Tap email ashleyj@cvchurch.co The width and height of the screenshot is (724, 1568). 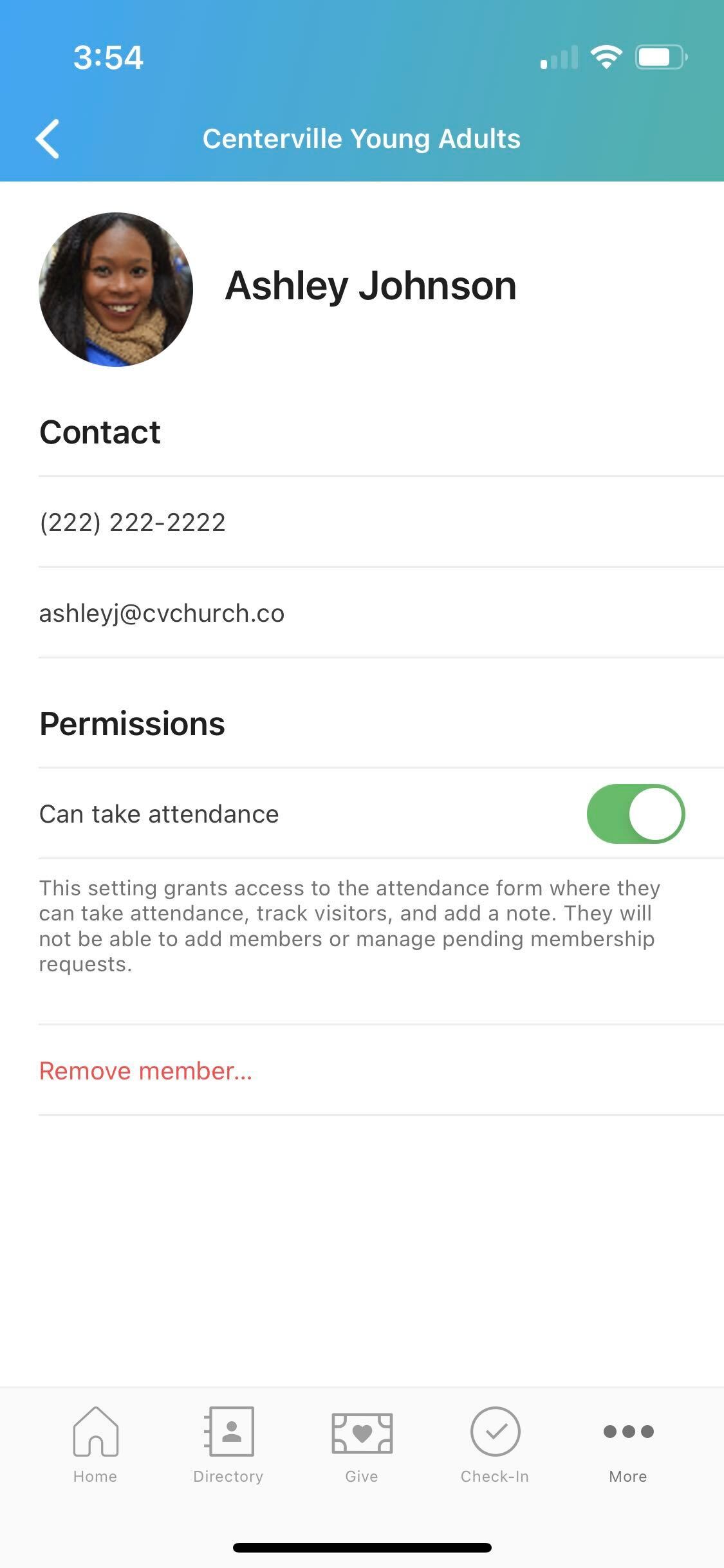tap(162, 613)
